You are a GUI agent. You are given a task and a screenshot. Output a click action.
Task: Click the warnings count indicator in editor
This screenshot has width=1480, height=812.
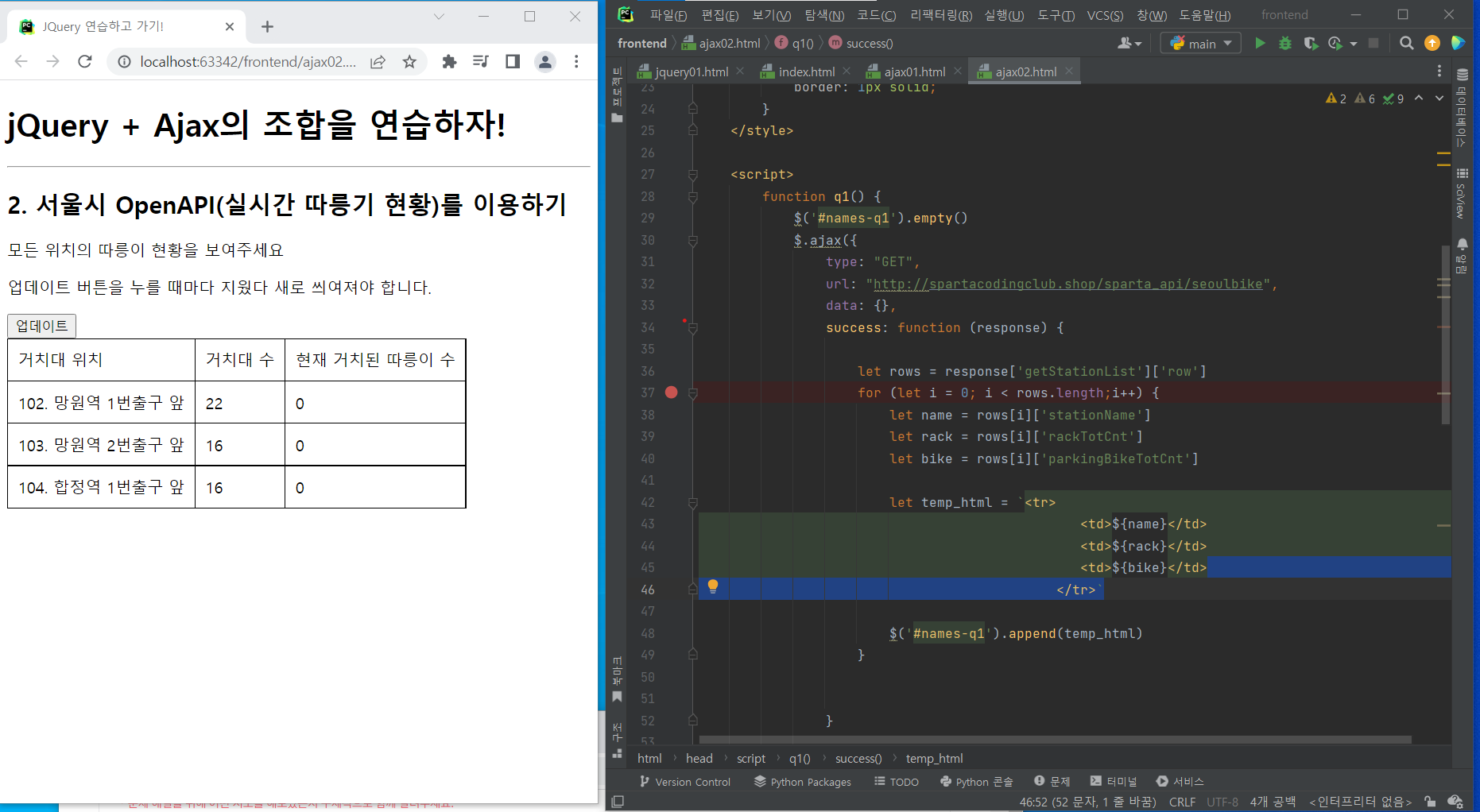tap(1336, 99)
